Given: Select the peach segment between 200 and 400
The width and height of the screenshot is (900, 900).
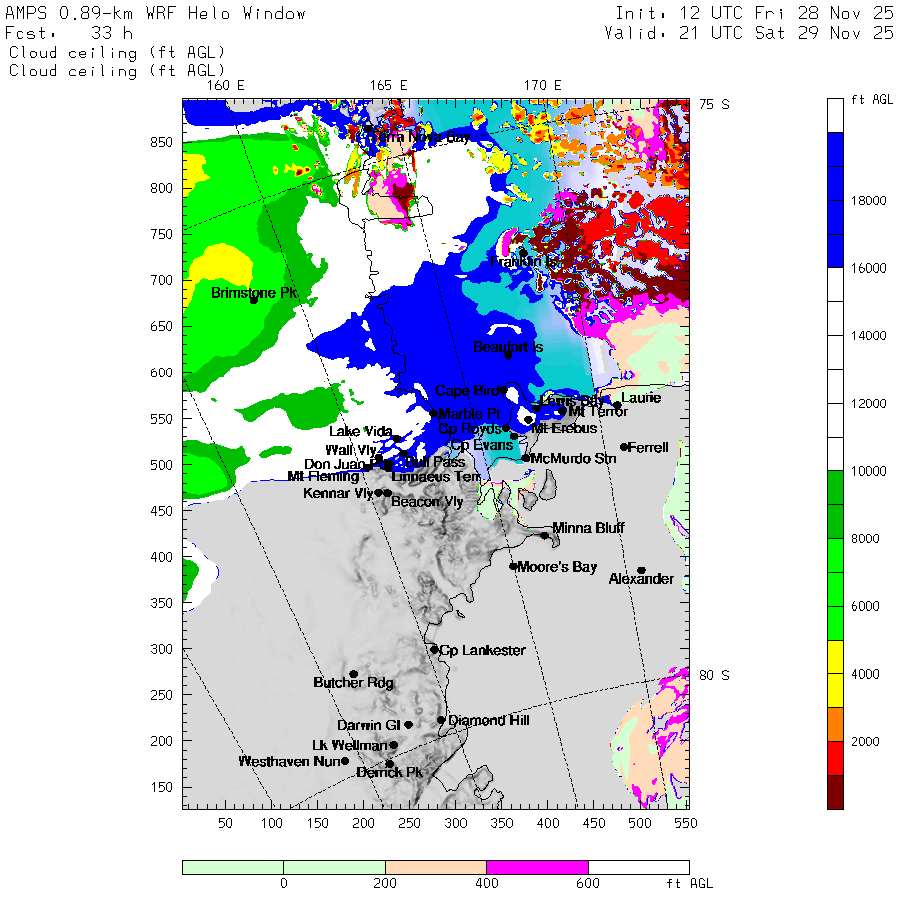Looking at the screenshot, I should click(x=436, y=867).
